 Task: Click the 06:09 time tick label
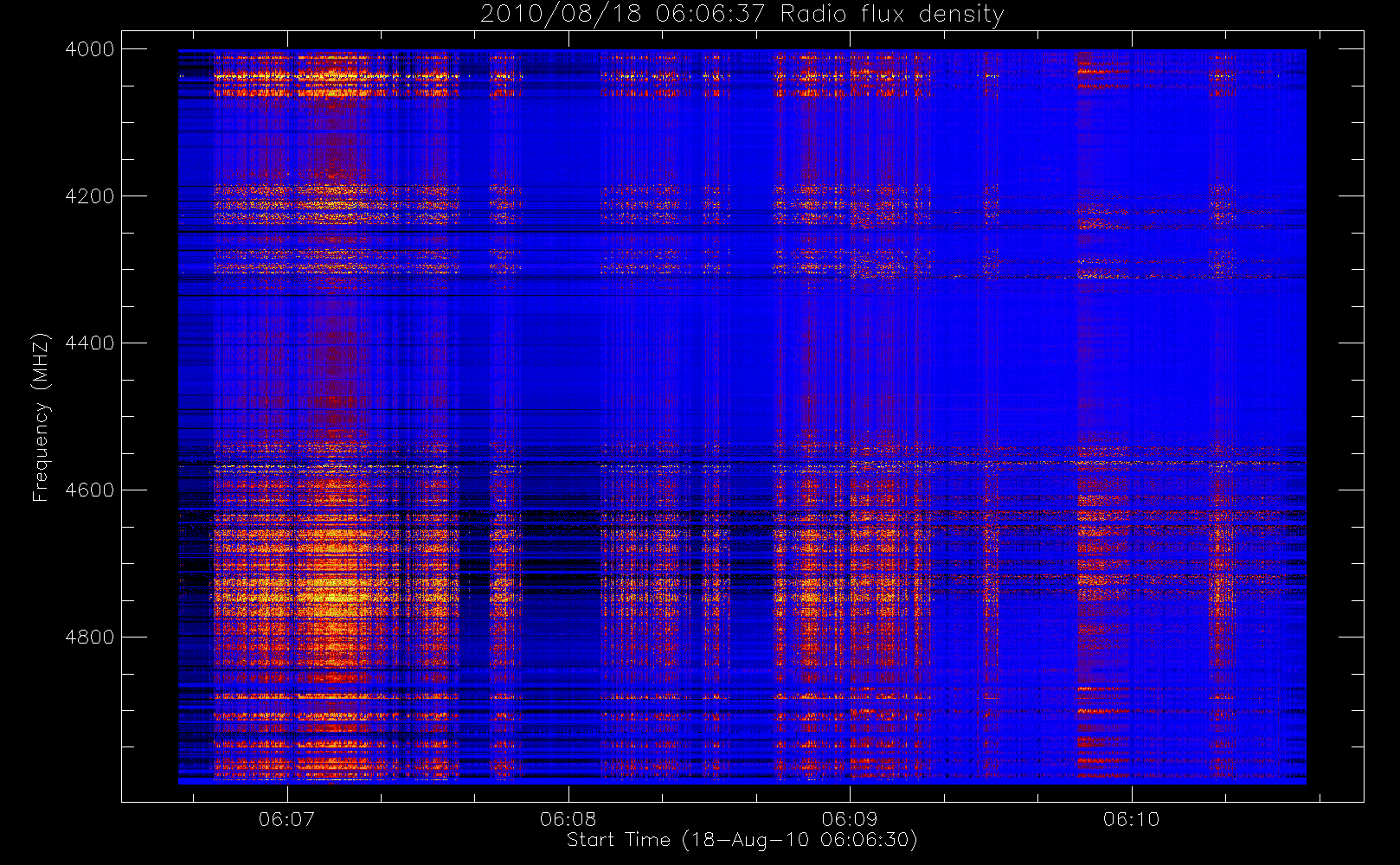pos(850,819)
